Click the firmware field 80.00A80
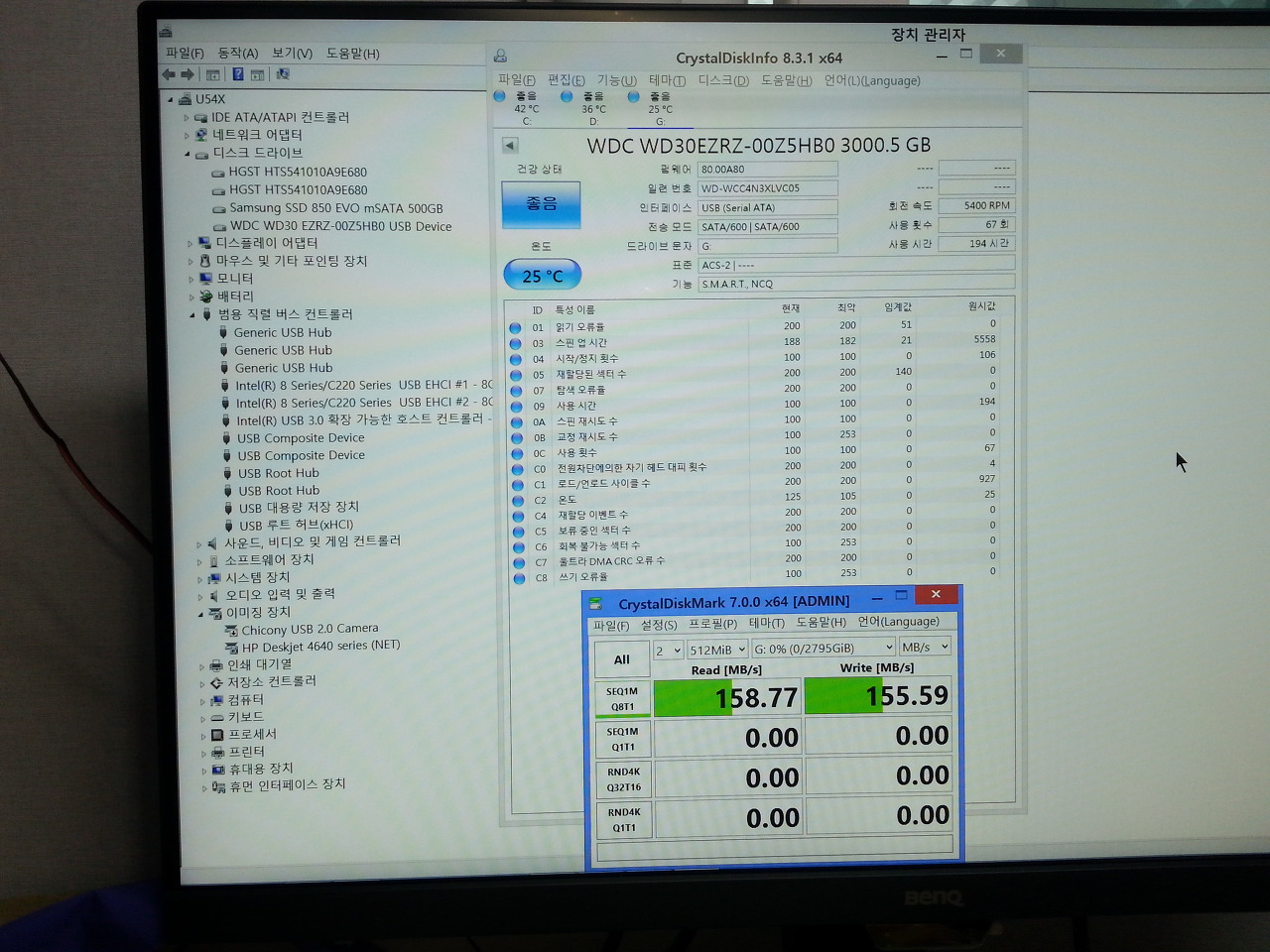The height and width of the screenshot is (952, 1270). tap(767, 170)
